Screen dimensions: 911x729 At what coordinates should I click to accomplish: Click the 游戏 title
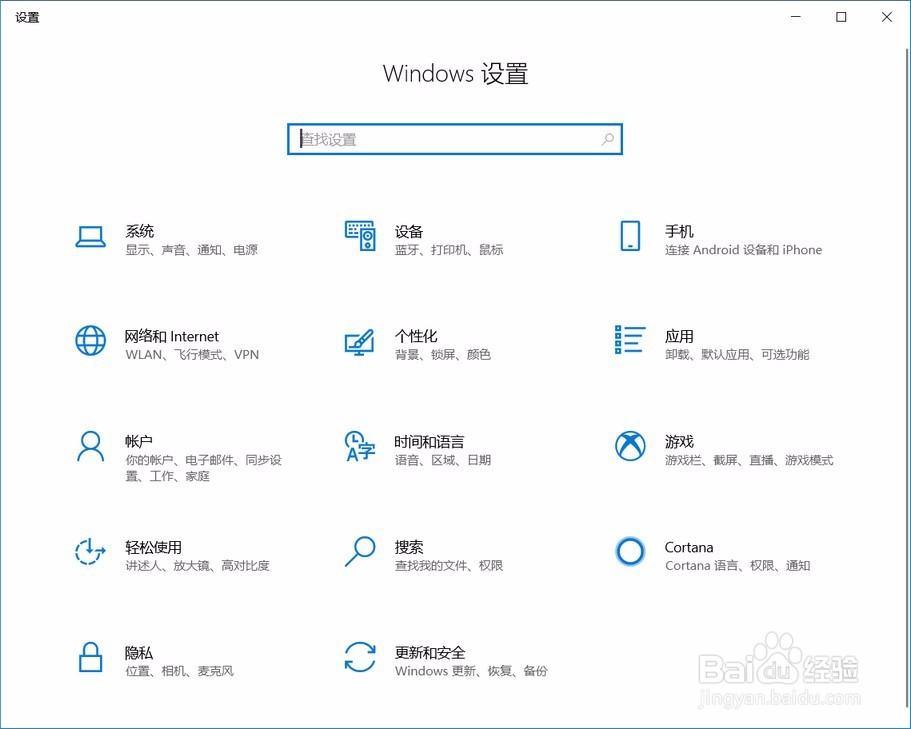click(679, 442)
